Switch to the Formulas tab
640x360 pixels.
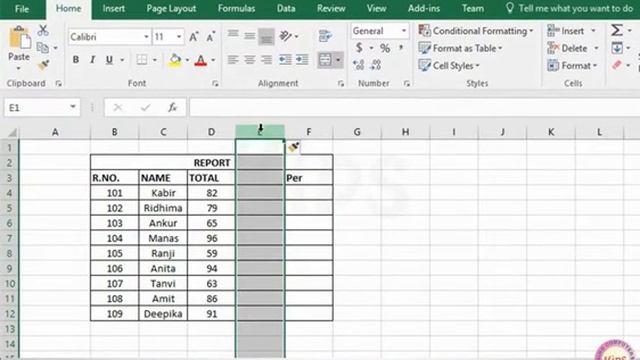click(236, 9)
